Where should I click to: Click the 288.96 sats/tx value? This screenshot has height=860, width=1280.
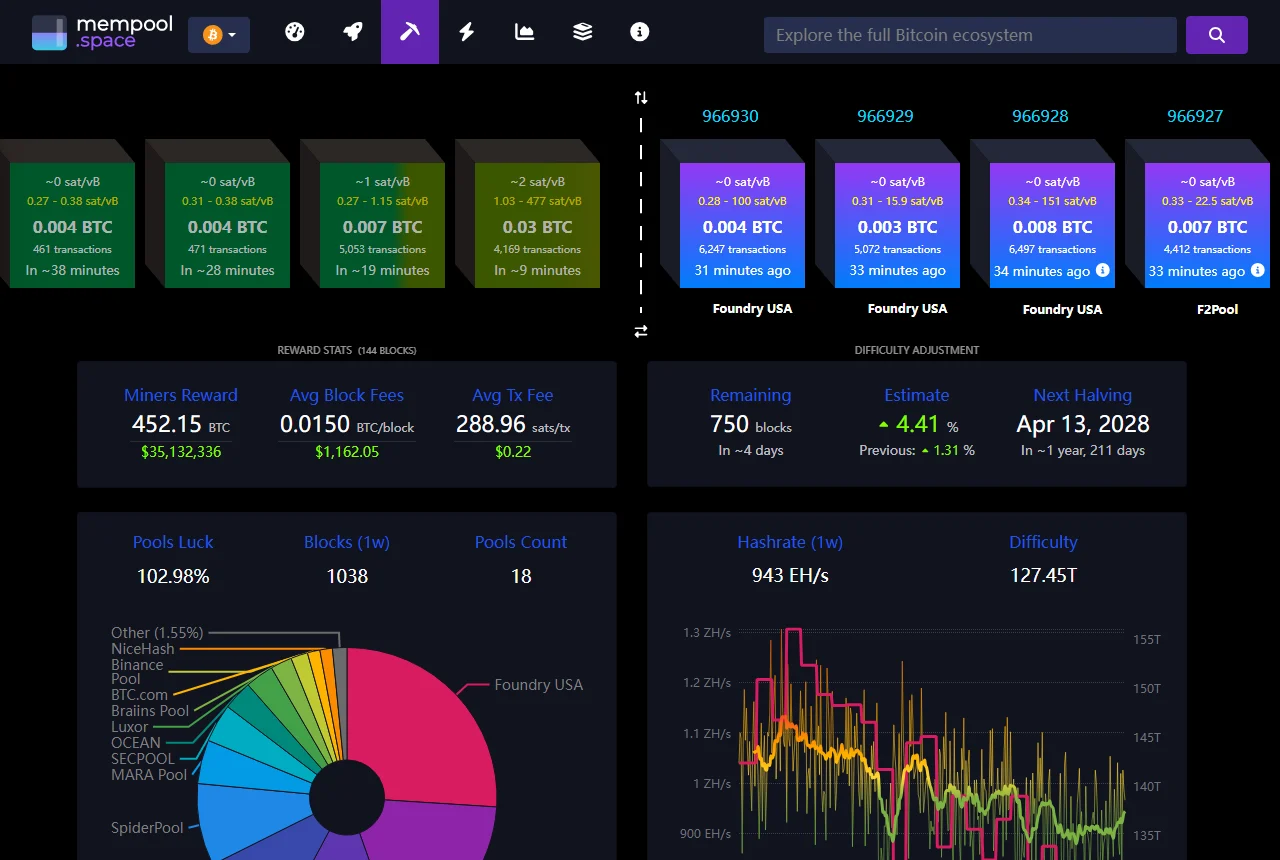tap(513, 425)
